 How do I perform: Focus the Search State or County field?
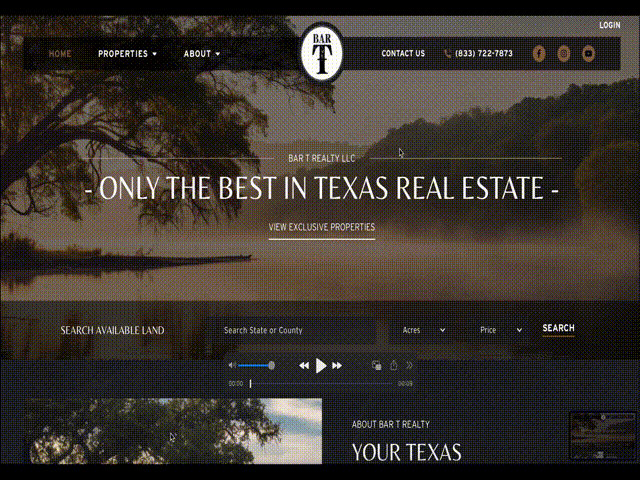click(x=291, y=330)
